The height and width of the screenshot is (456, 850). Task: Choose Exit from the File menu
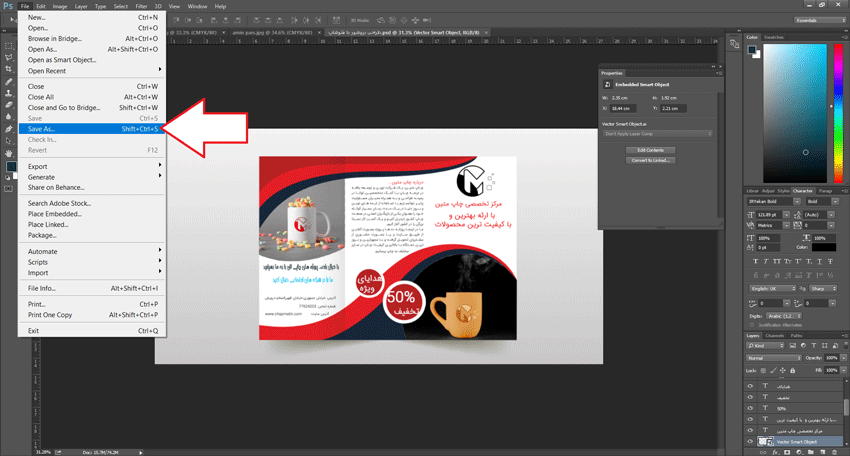point(92,331)
